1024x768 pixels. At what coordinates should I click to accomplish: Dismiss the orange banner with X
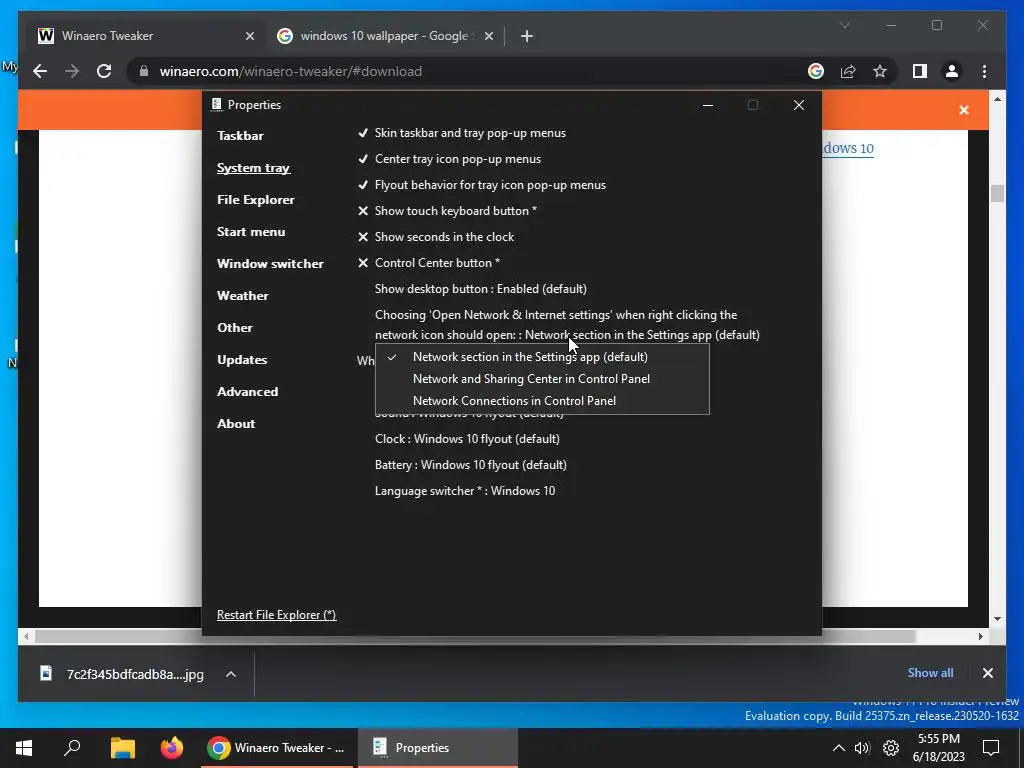tap(964, 110)
